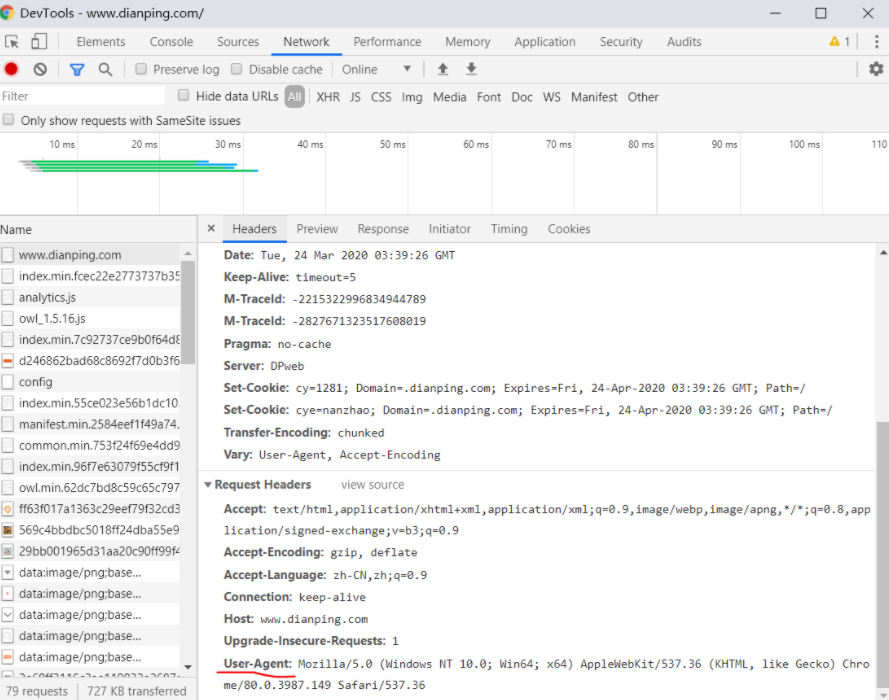The width and height of the screenshot is (889, 700).
Task: Open the Sources panel tab
Action: [238, 41]
